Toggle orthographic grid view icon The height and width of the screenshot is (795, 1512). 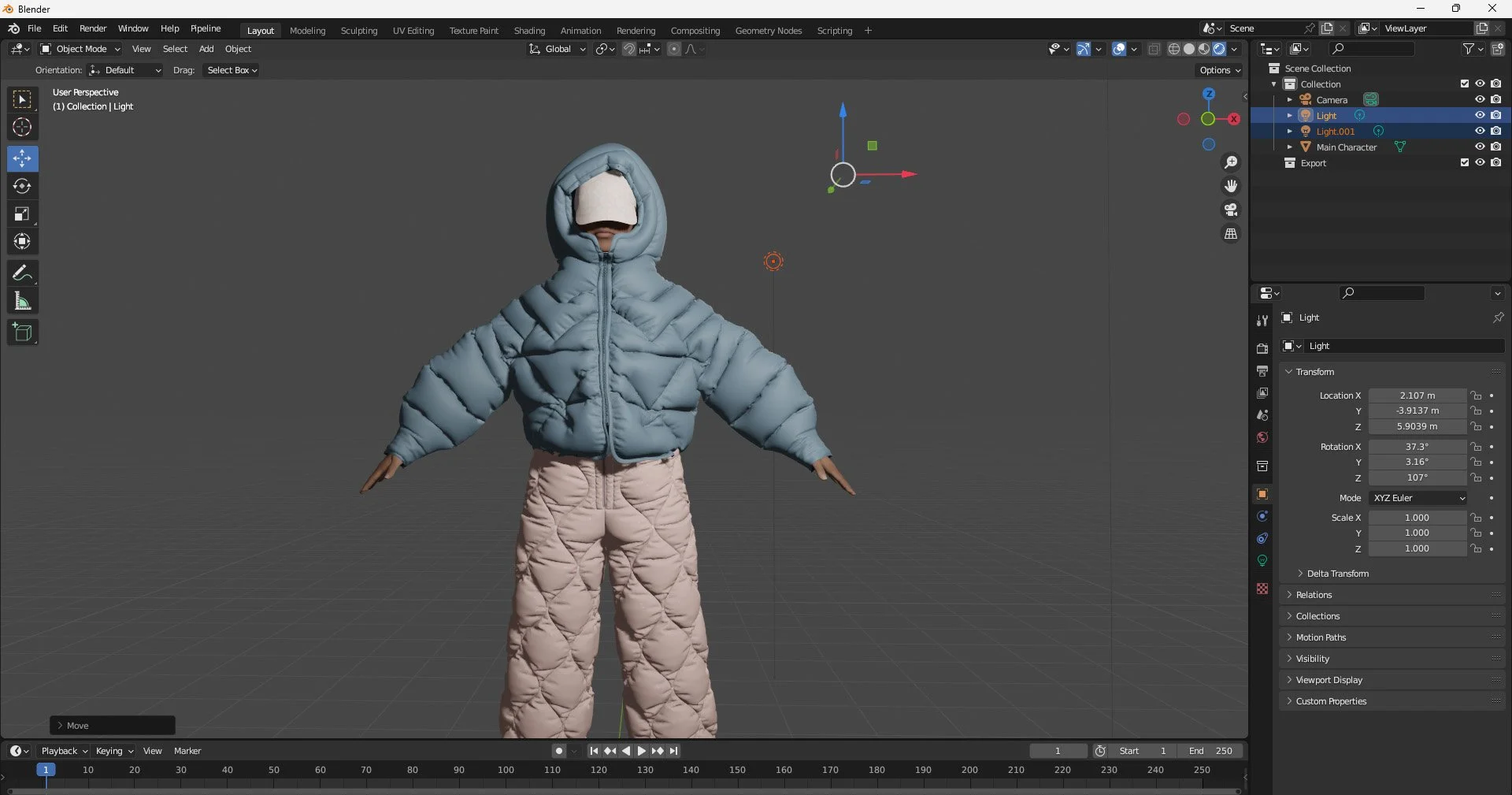[1230, 234]
